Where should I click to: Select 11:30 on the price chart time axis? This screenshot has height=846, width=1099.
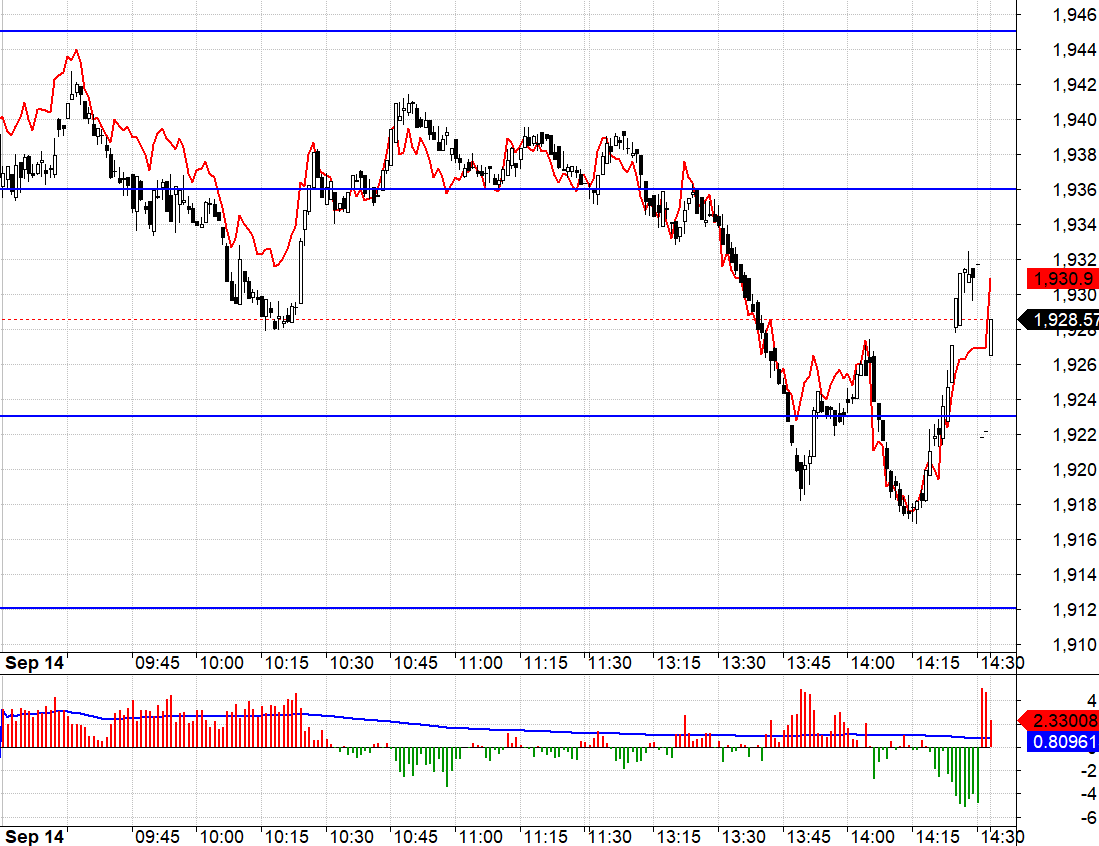pos(610,663)
